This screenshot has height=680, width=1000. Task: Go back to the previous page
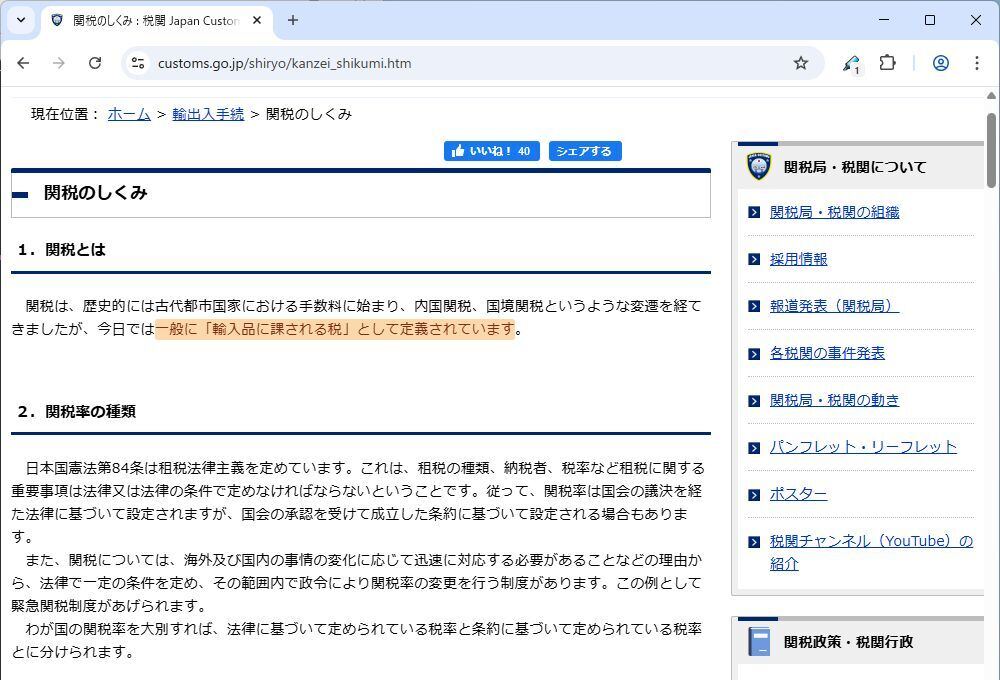click(x=24, y=63)
